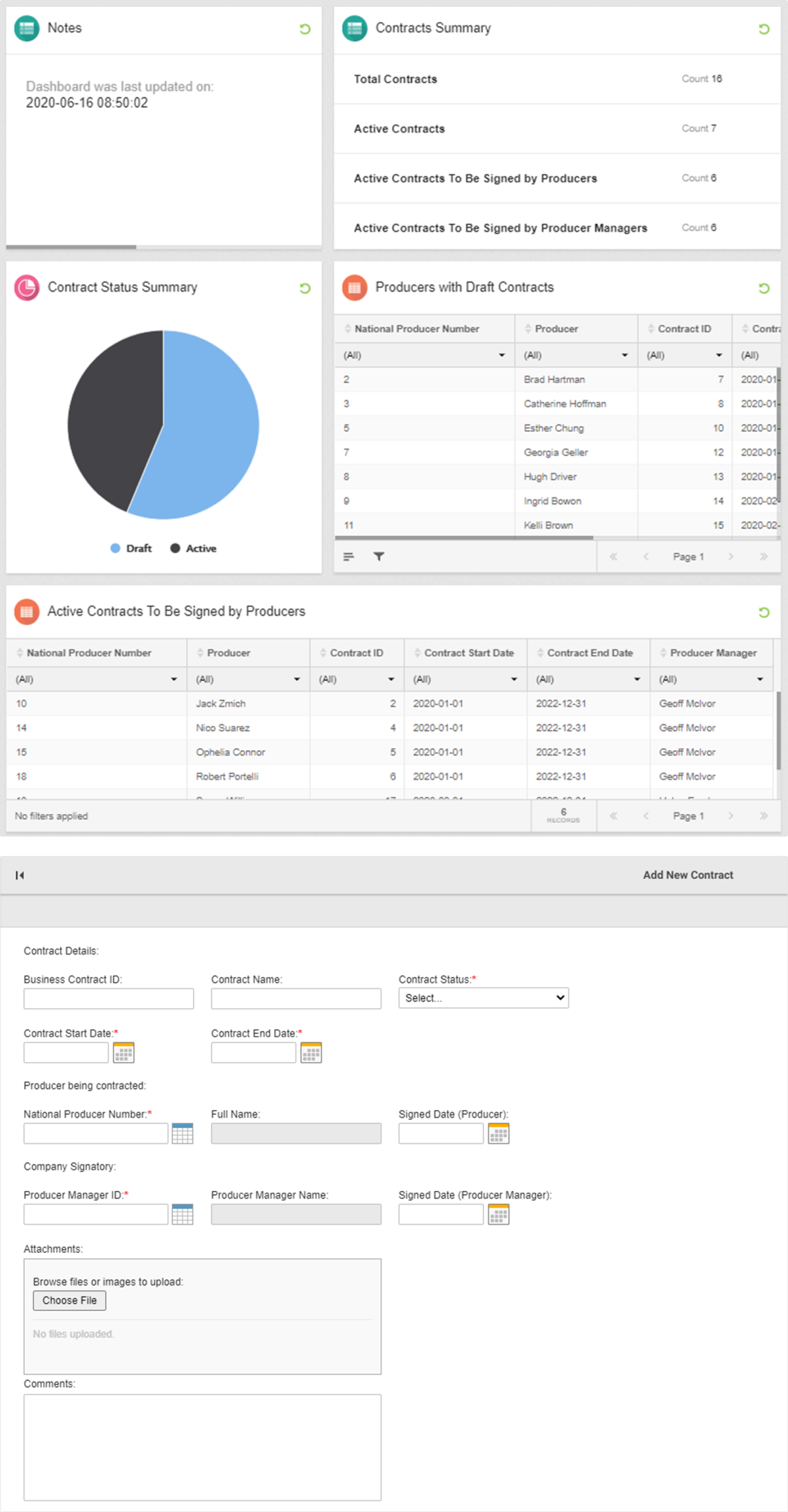Refresh the Contract Status Summary pie chart

point(304,288)
